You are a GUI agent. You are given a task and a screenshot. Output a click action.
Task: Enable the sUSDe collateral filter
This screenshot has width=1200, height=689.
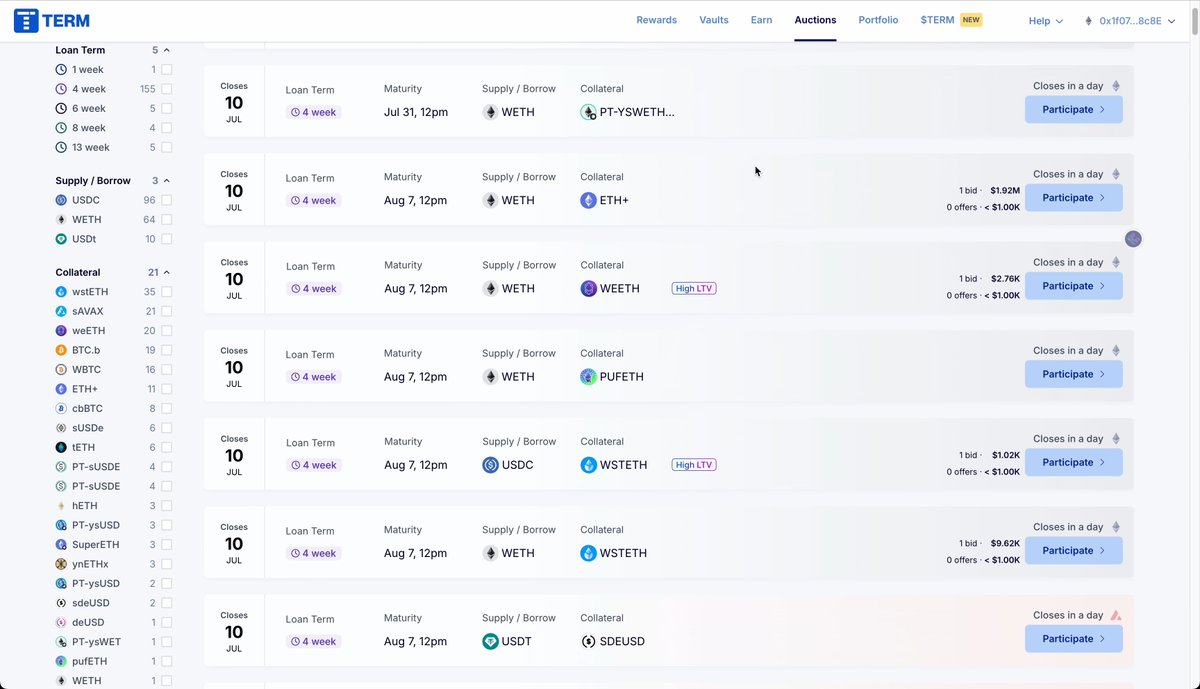click(167, 428)
